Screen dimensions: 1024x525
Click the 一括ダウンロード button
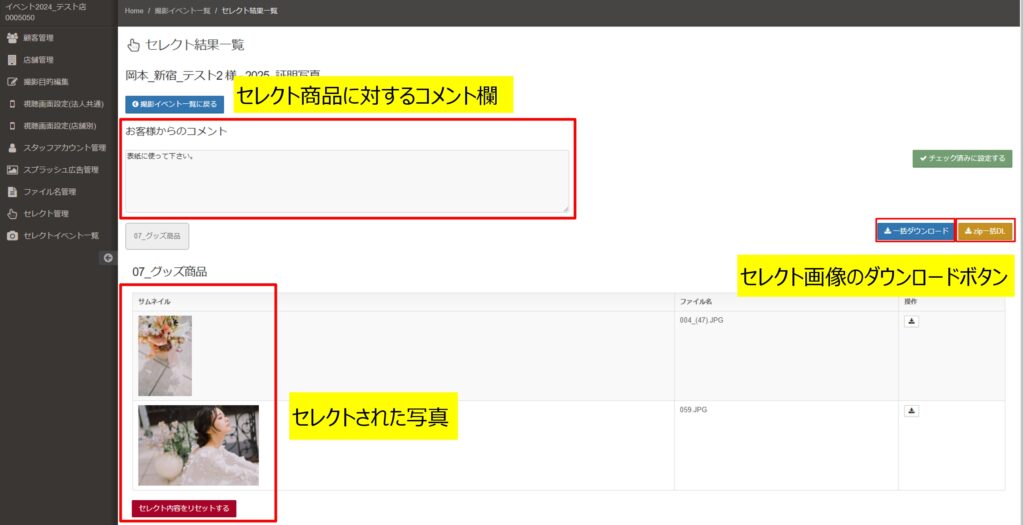(x=915, y=231)
